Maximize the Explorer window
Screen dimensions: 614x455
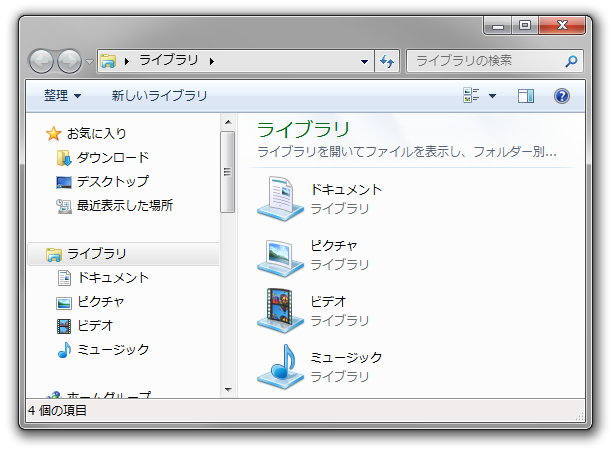pos(525,26)
